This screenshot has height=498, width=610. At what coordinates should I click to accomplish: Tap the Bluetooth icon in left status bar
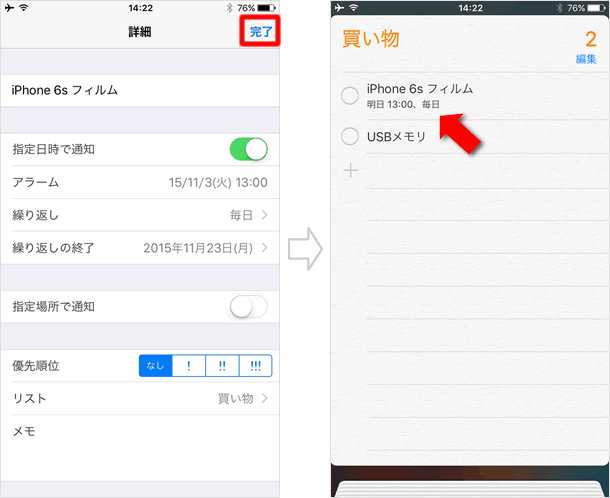coord(230,8)
